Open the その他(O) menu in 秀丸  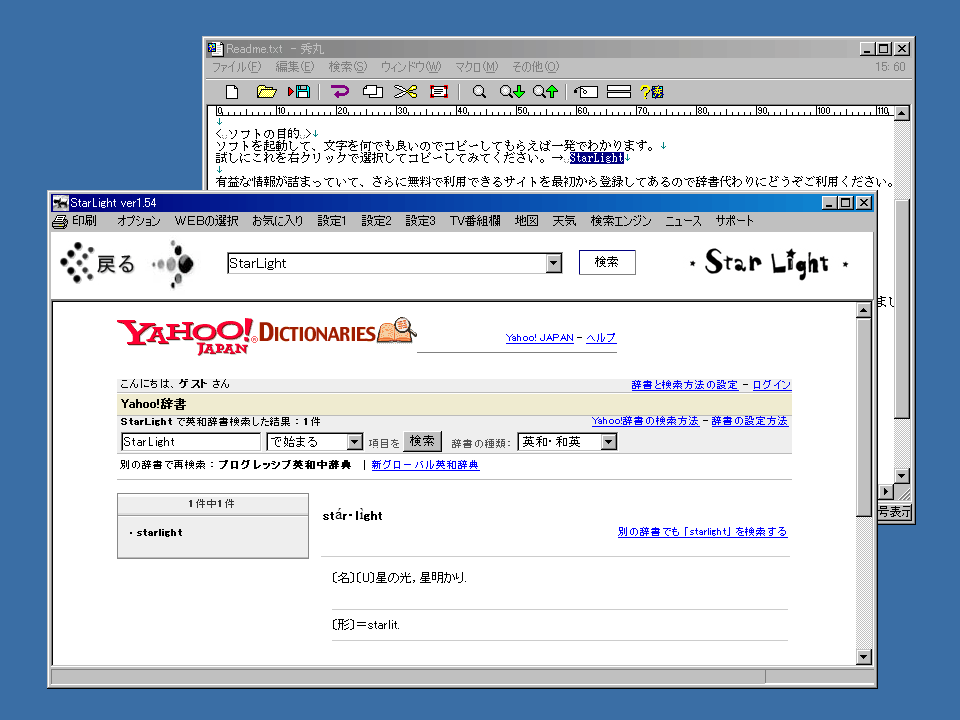536,67
